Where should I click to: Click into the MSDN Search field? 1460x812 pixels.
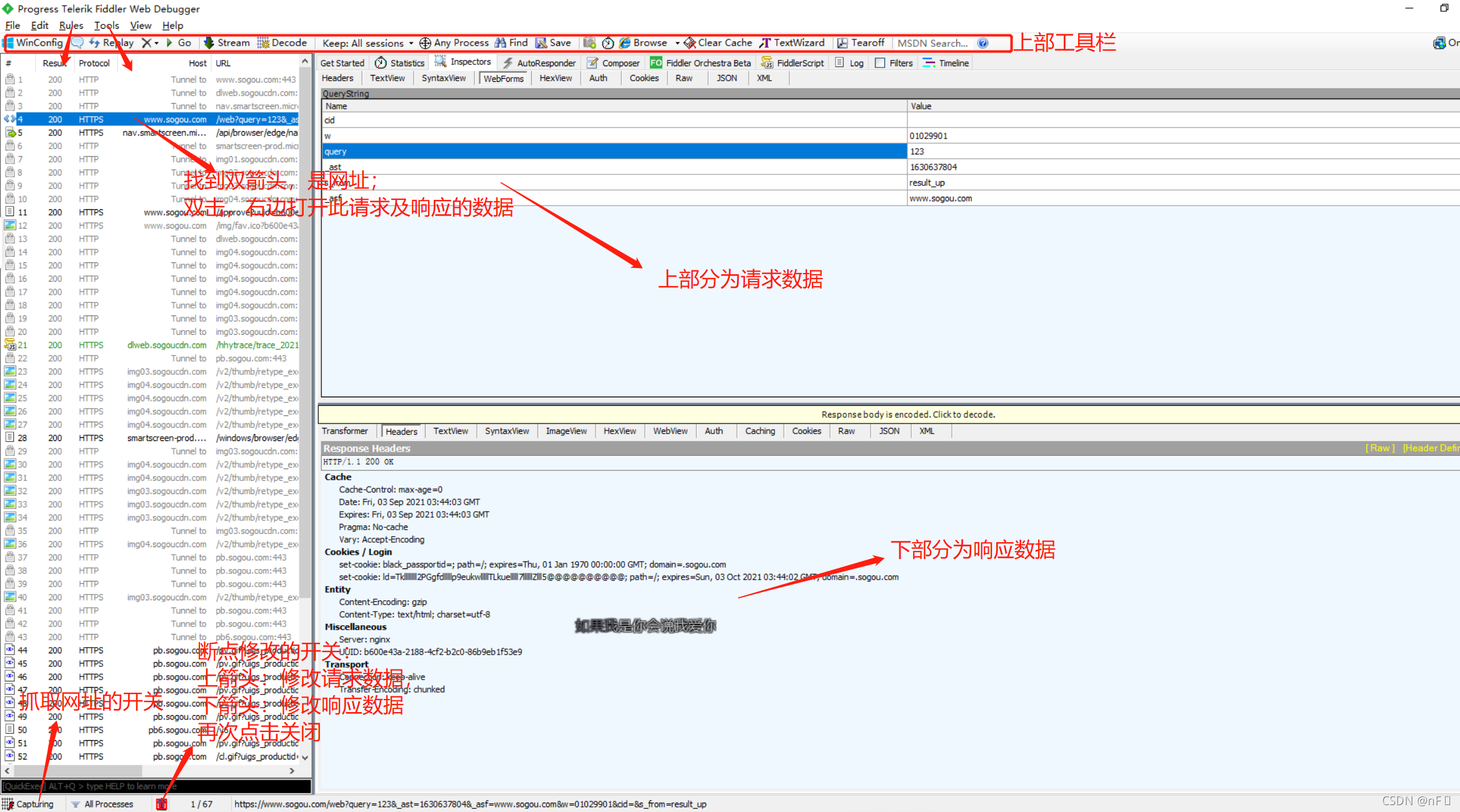coord(934,43)
